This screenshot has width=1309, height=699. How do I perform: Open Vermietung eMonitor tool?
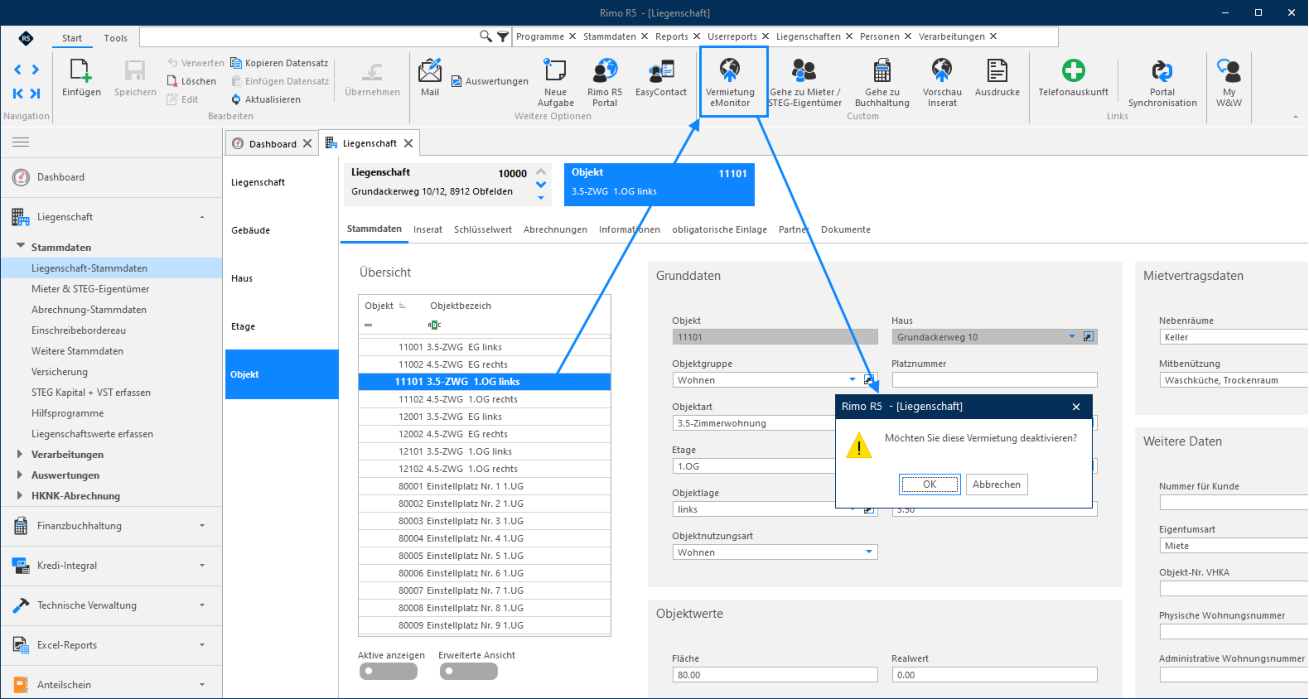(731, 82)
